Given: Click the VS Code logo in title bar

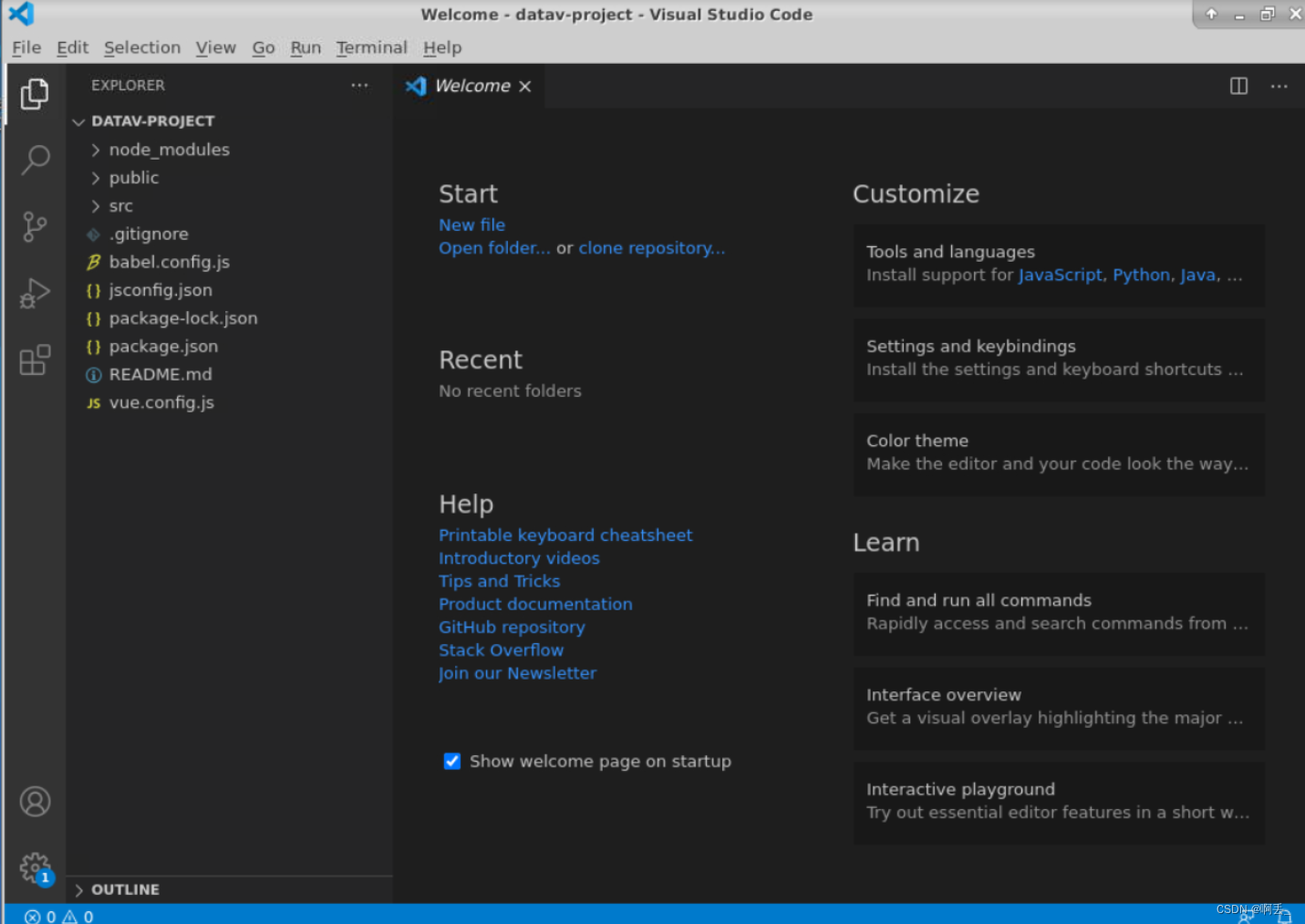Looking at the screenshot, I should (x=21, y=14).
